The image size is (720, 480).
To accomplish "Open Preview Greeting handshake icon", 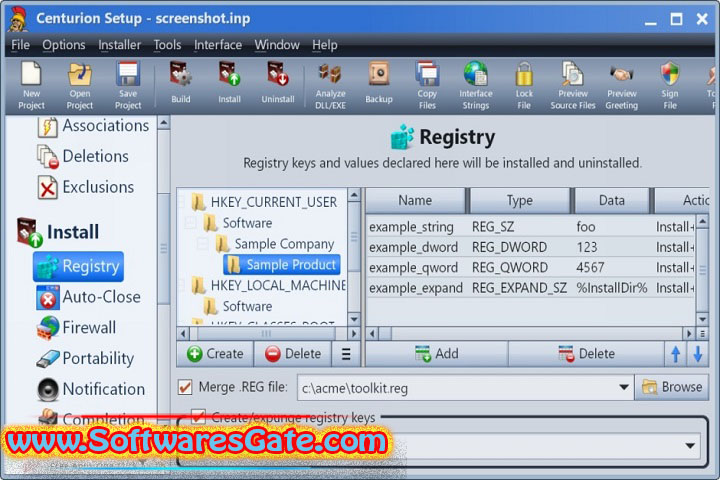I will tap(622, 86).
